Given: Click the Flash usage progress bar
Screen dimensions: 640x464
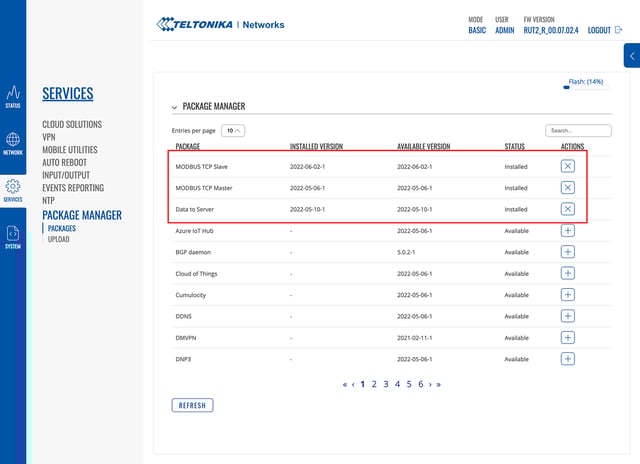Looking at the screenshot, I should pos(586,87).
